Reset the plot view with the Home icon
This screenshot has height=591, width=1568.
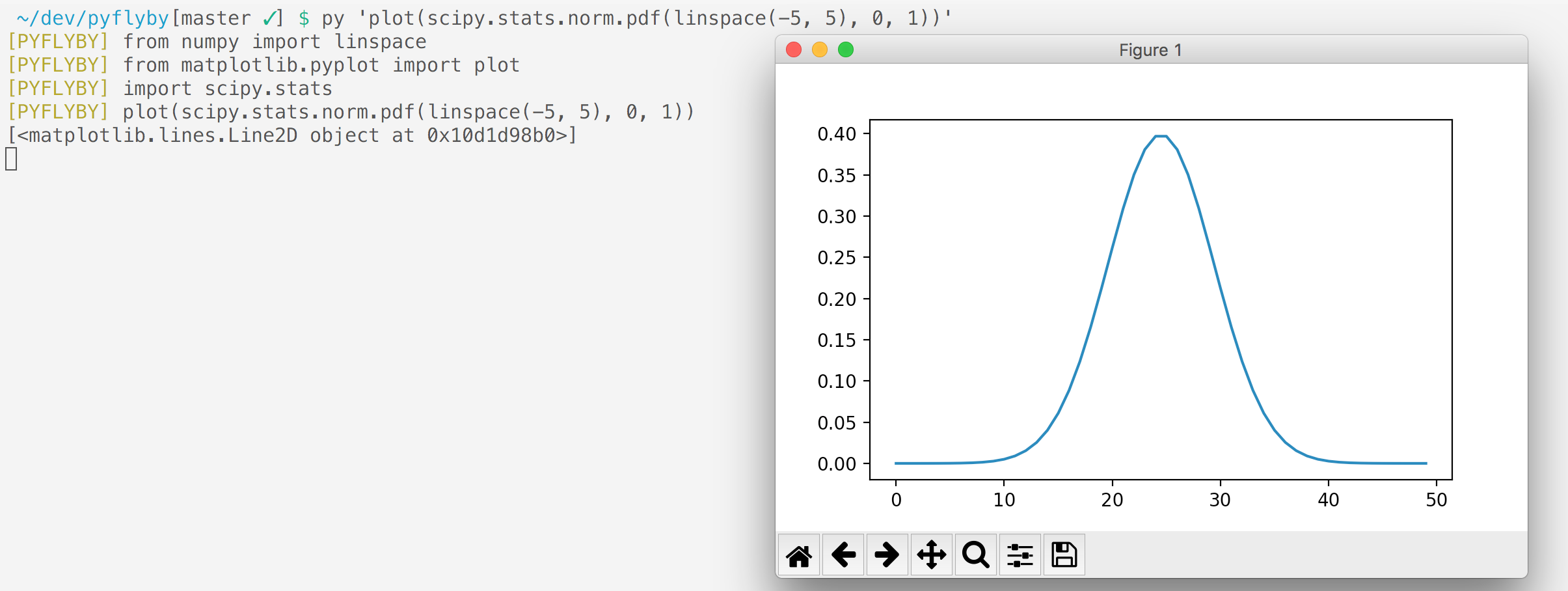coord(800,554)
